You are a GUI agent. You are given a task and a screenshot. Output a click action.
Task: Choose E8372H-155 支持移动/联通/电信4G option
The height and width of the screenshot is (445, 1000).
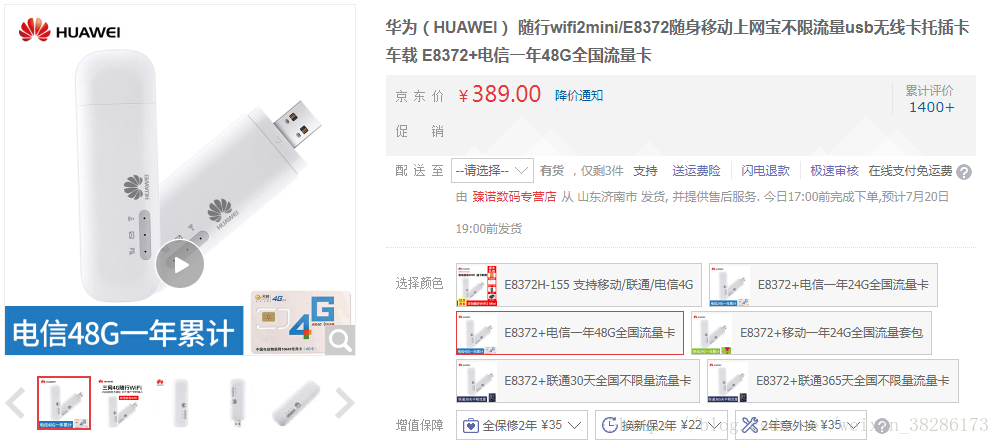pos(578,284)
